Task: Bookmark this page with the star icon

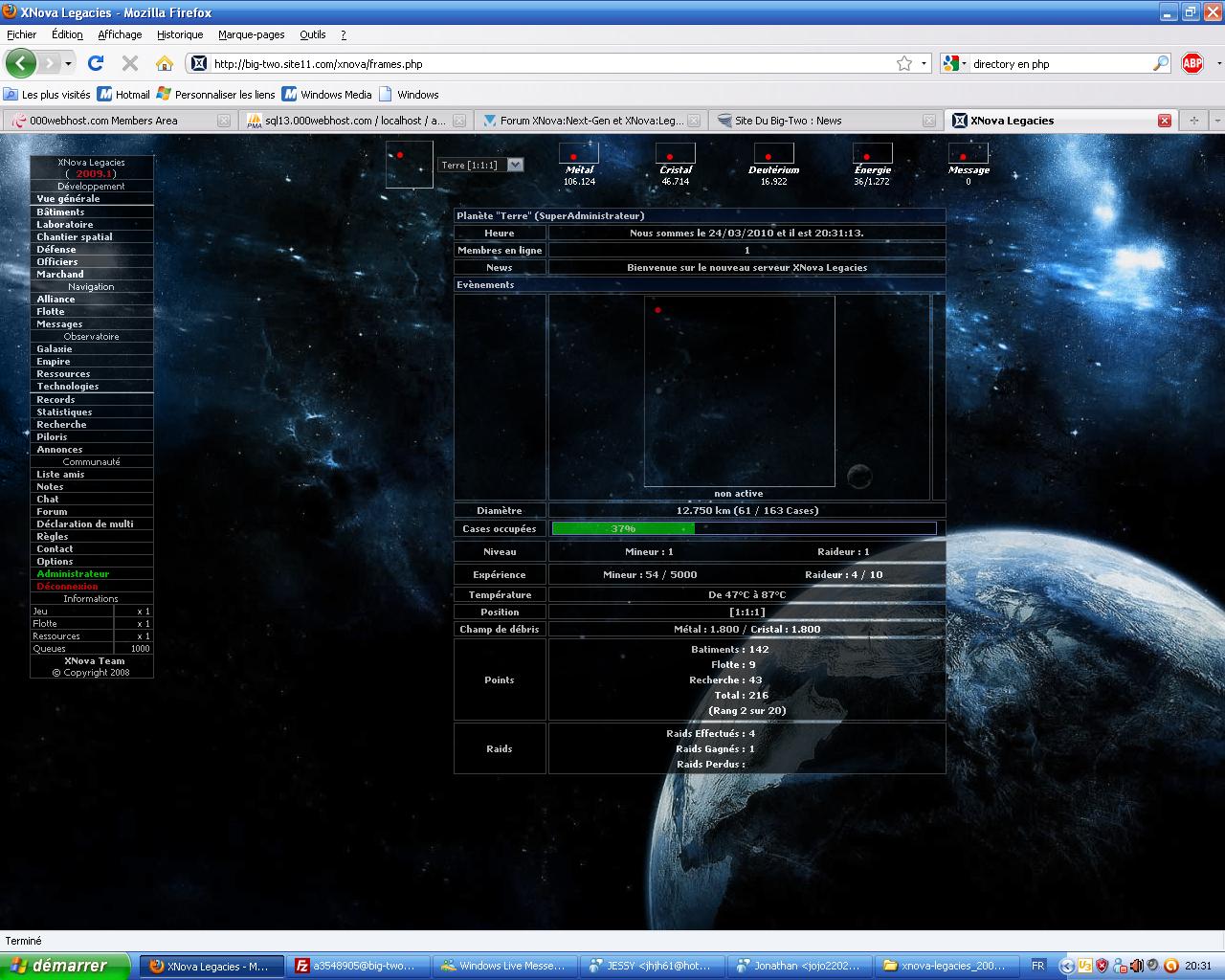Action: (904, 63)
